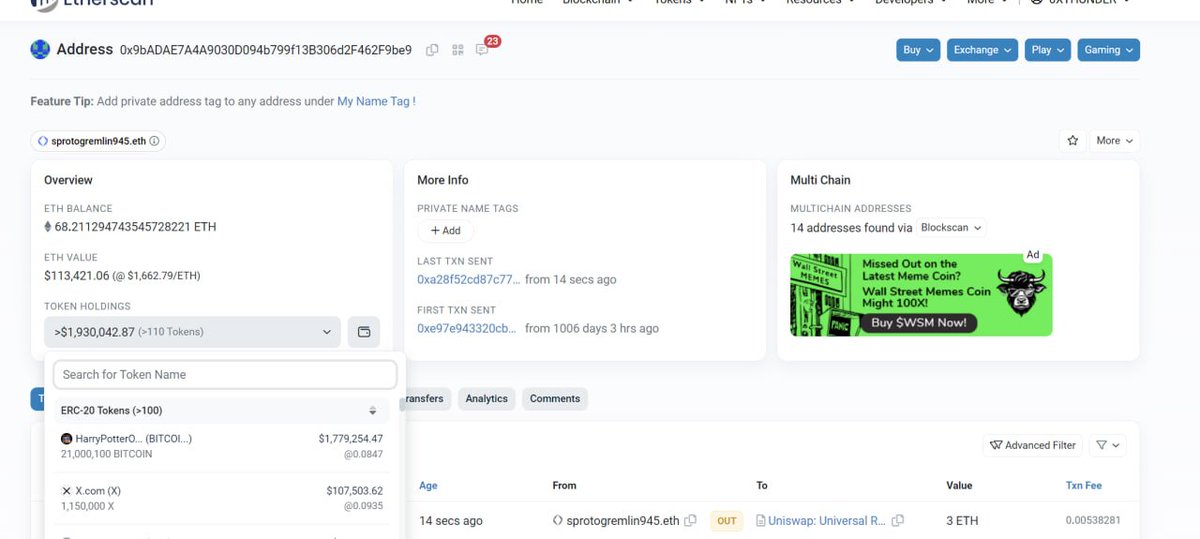Click the Txn Fee column header

tap(1084, 485)
